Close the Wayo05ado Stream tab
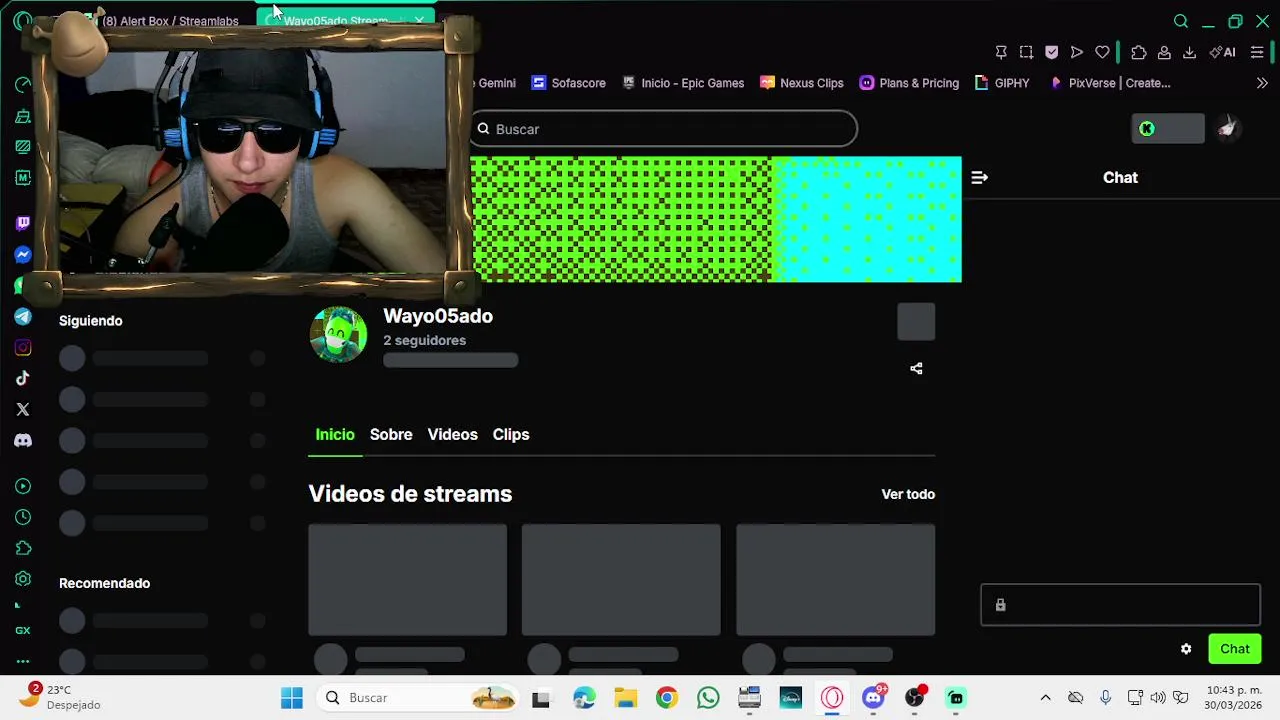The width and height of the screenshot is (1280, 720). click(x=419, y=21)
